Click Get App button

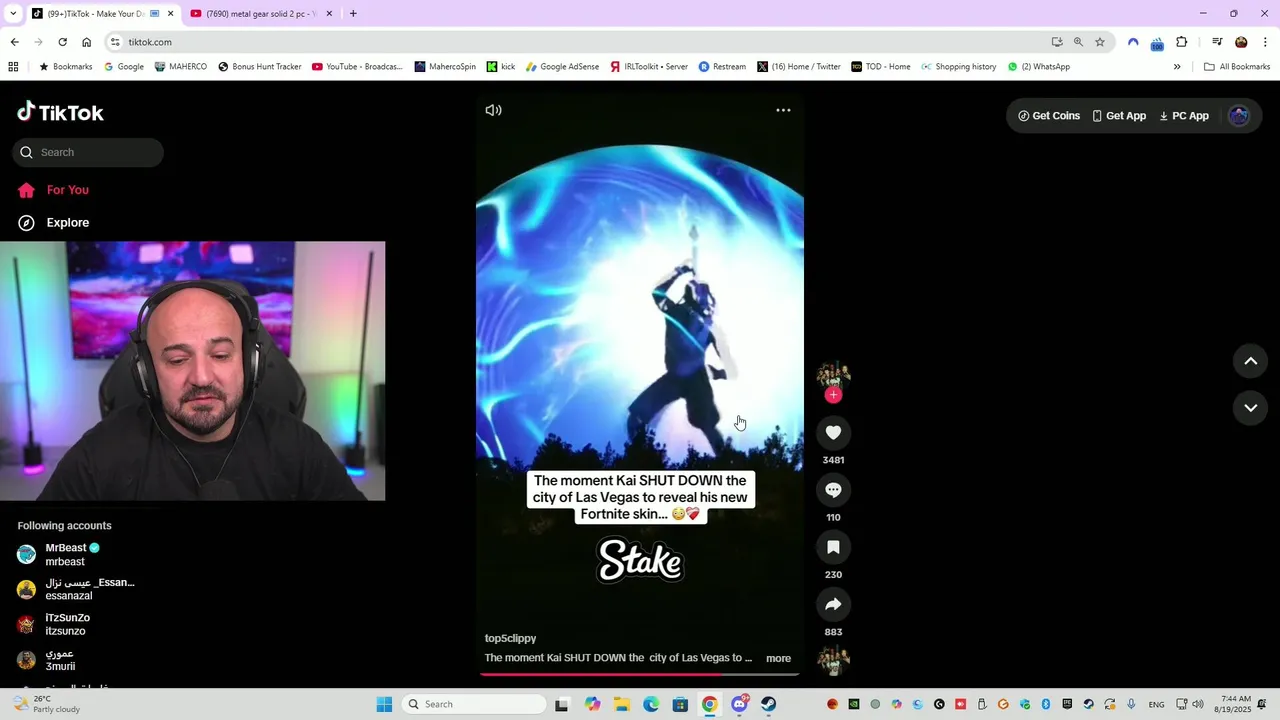[x=1119, y=116]
